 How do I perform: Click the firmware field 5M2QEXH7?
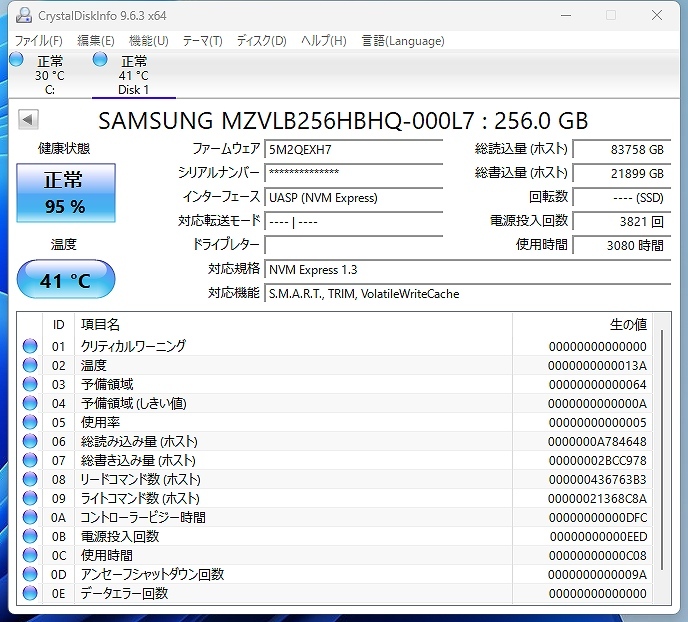point(354,150)
